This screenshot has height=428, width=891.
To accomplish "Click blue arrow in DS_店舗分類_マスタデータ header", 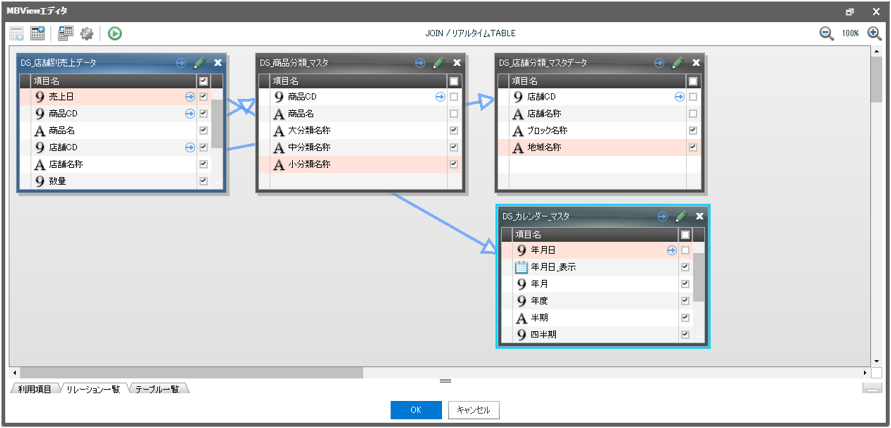I will pos(659,63).
